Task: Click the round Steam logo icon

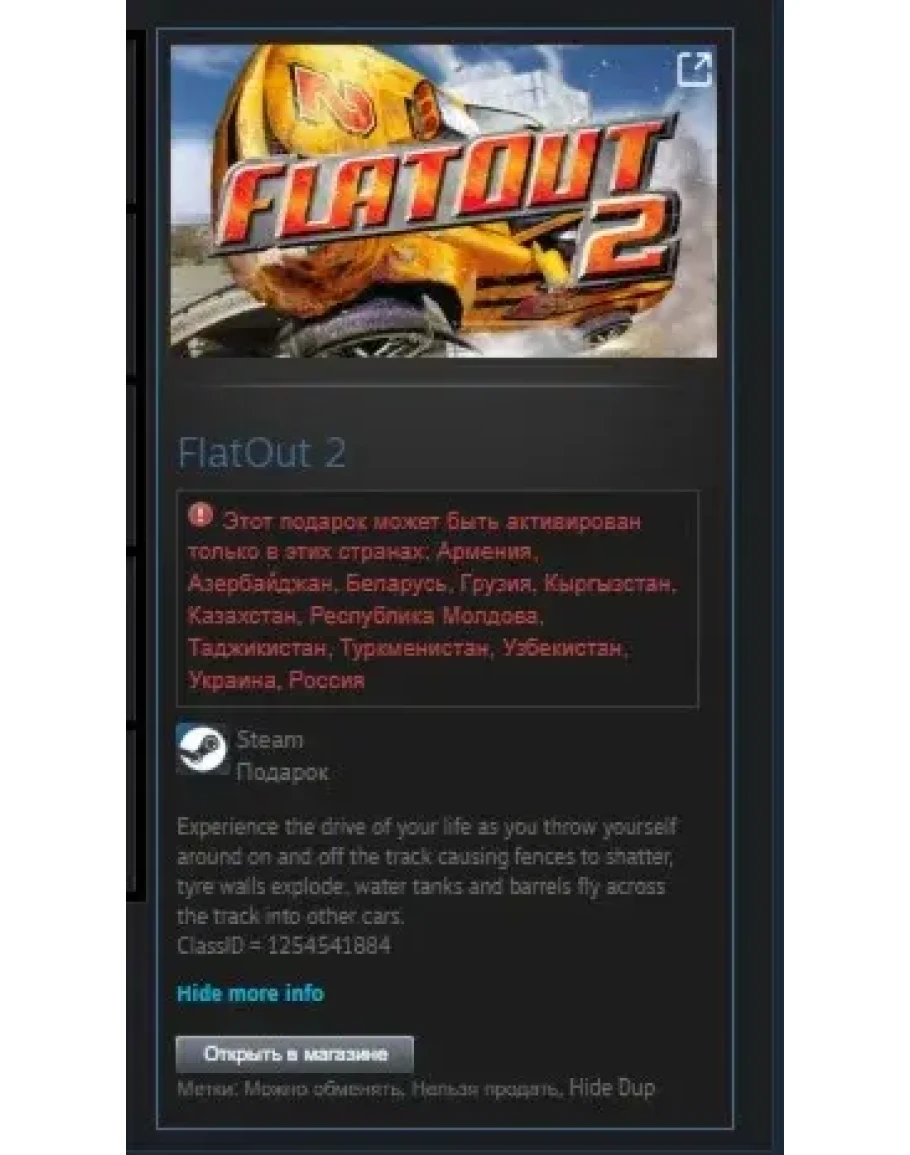Action: 202,748
